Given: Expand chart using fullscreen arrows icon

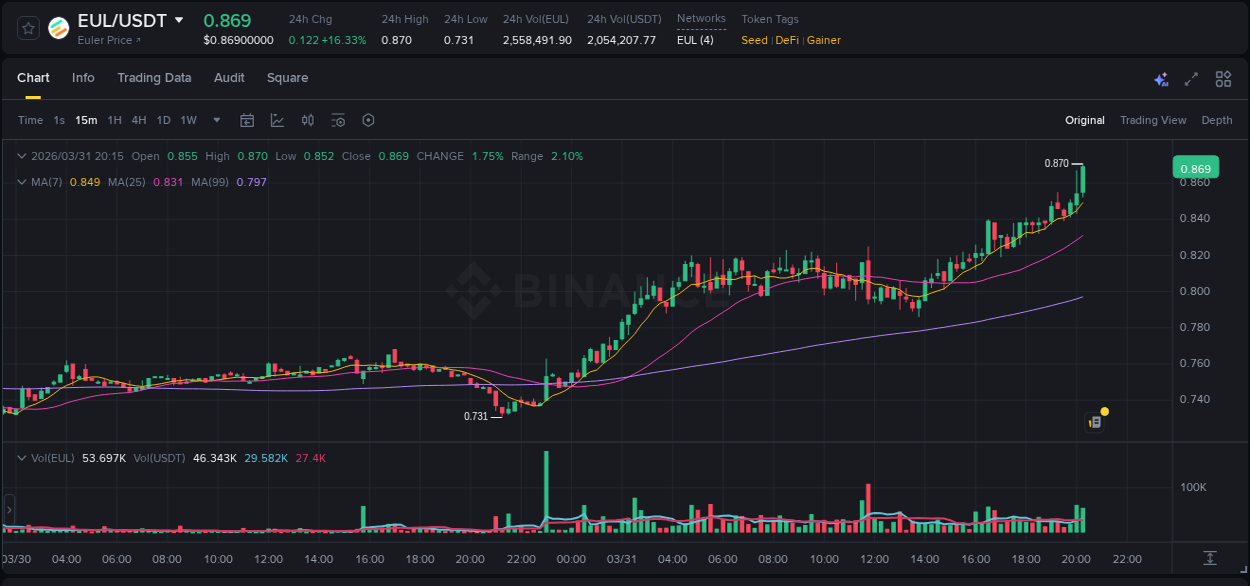Looking at the screenshot, I should click(x=1190, y=78).
